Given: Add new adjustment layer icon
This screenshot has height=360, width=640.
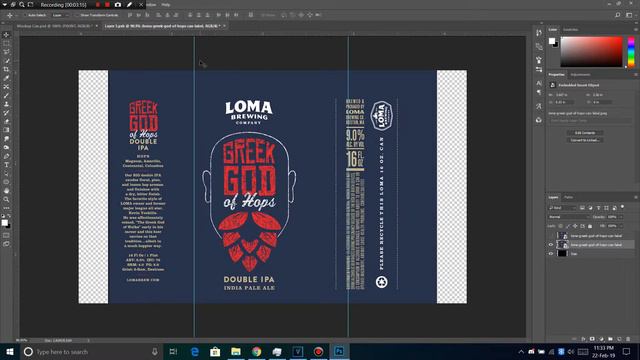Looking at the screenshot, I should [x=601, y=339].
